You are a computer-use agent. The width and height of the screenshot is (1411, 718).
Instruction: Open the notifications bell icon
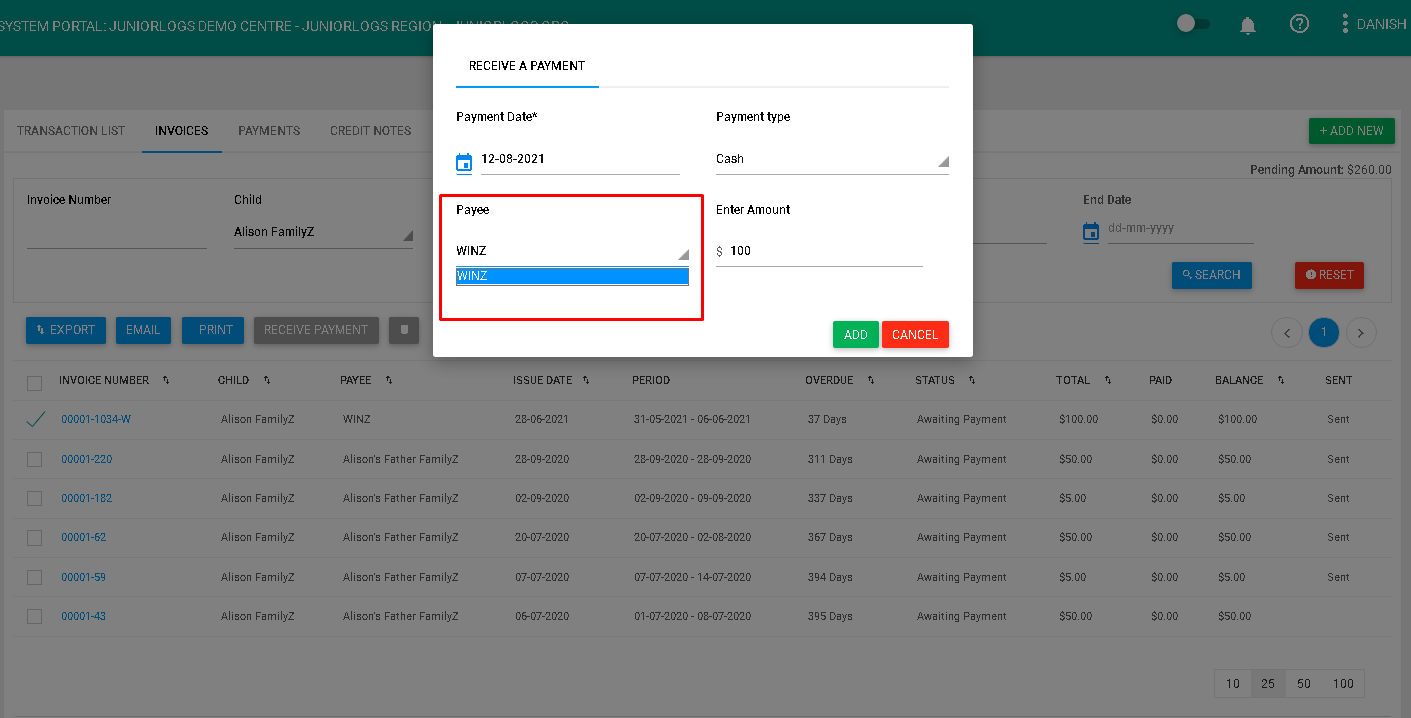(1248, 25)
